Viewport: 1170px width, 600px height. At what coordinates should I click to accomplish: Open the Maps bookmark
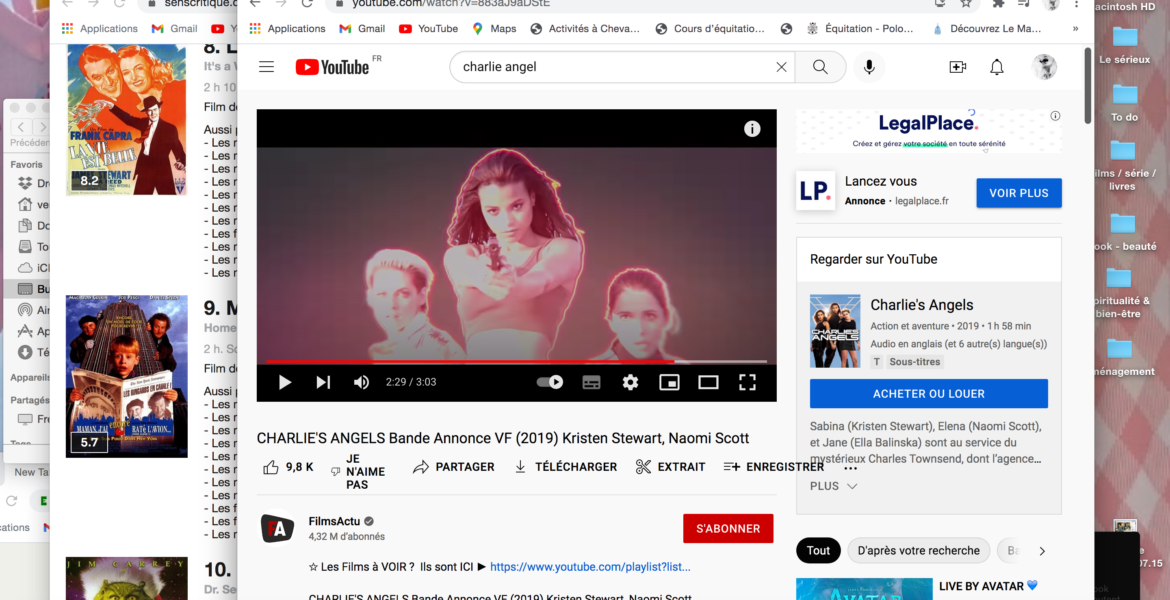pyautogui.click(x=494, y=28)
